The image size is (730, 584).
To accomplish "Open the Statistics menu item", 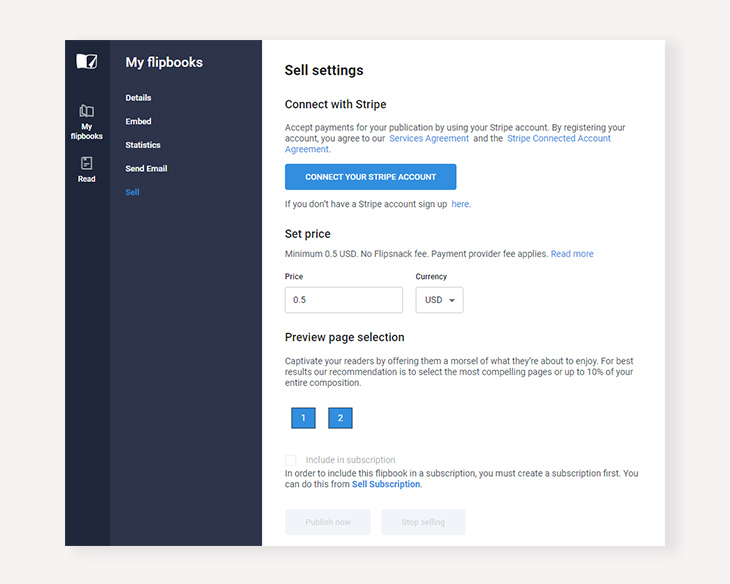I will pos(143,145).
